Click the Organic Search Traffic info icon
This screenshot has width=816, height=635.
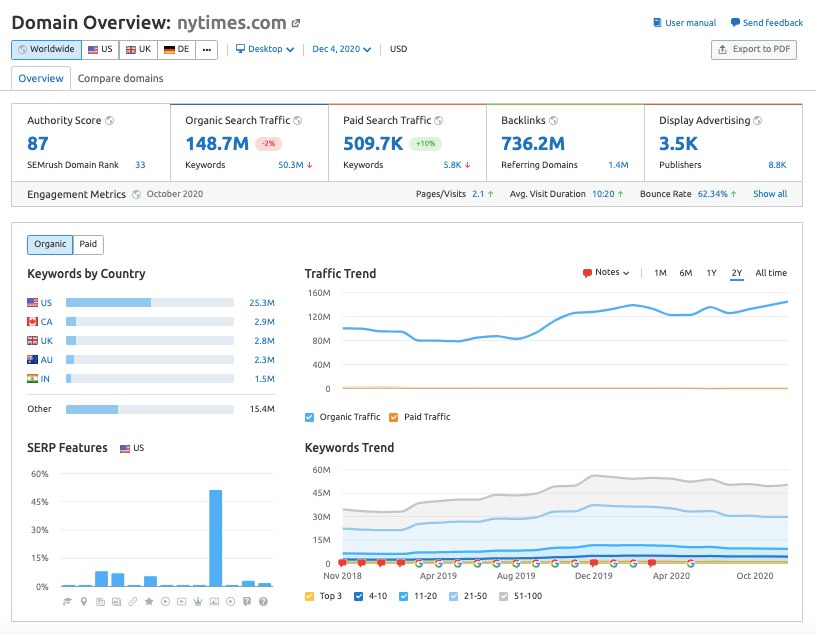pos(298,120)
